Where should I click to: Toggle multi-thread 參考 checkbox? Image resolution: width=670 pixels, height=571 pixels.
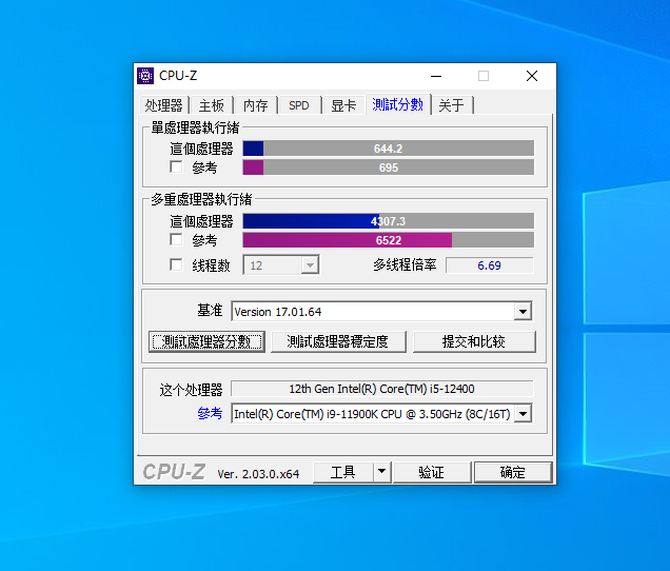coord(176,240)
